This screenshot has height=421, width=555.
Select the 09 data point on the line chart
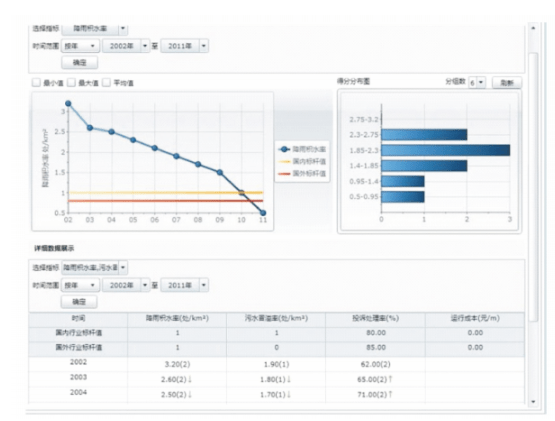pyautogui.click(x=220, y=172)
